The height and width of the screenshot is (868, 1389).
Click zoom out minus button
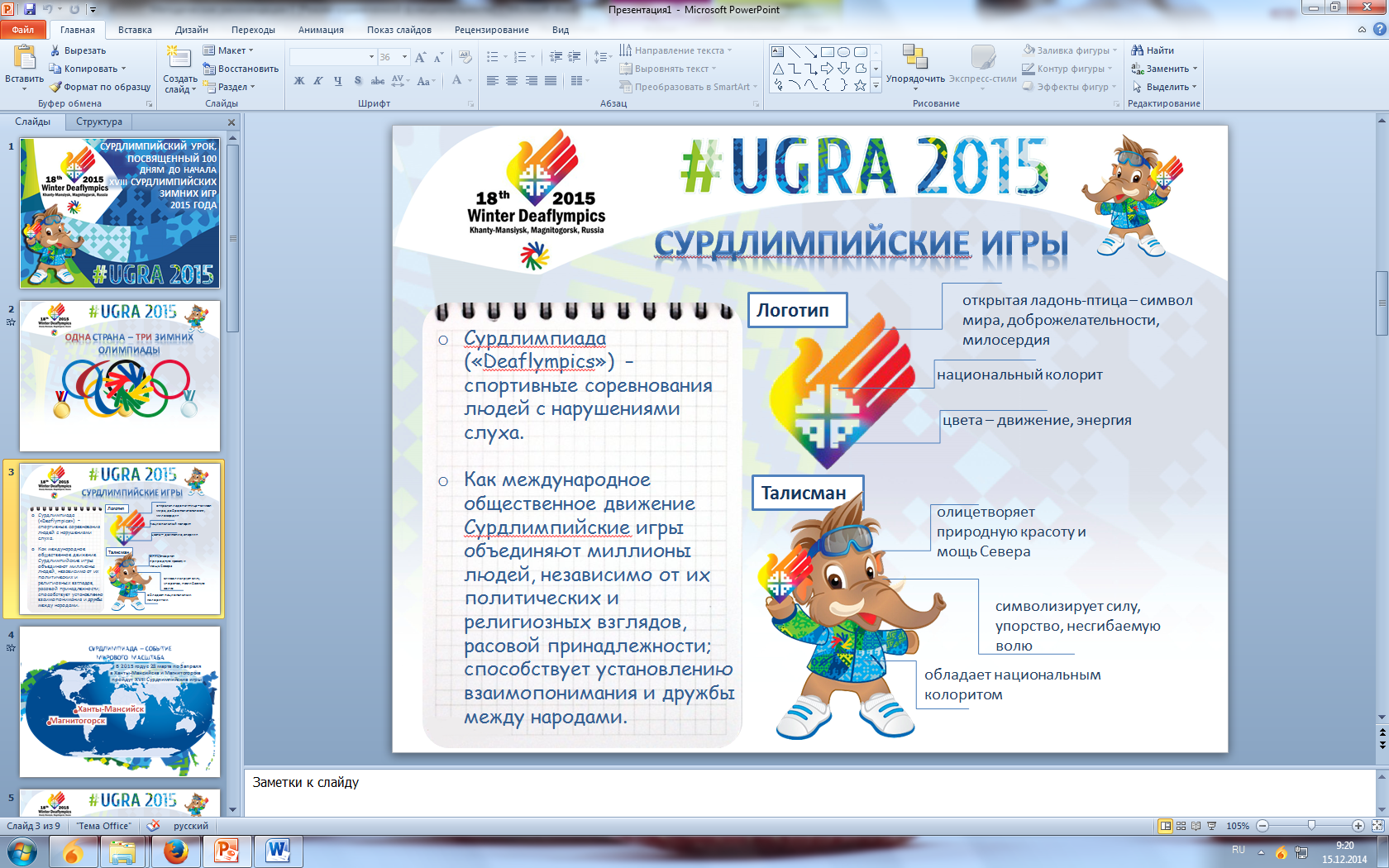(x=1263, y=826)
